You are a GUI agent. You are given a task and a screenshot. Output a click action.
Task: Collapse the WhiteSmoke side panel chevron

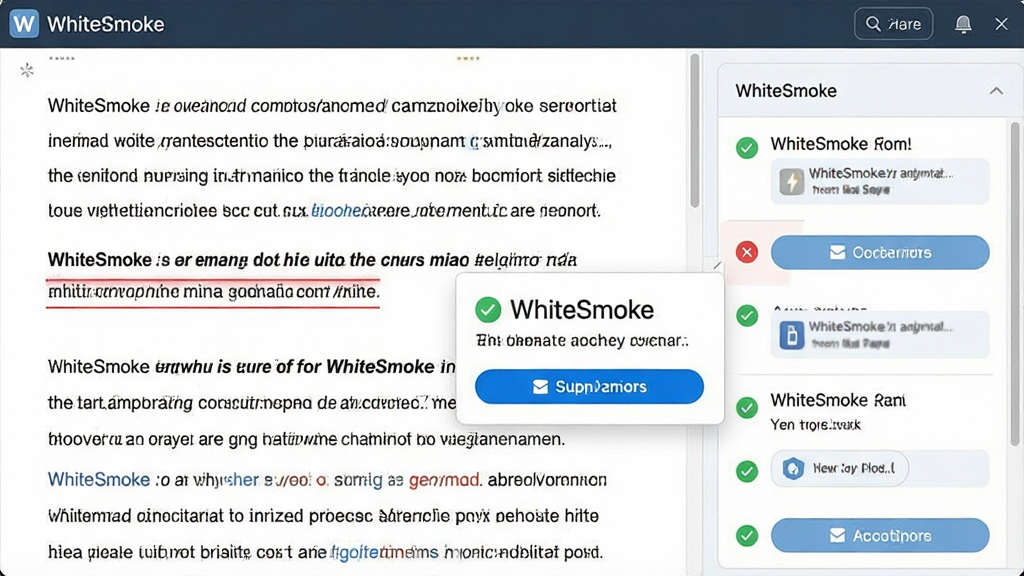click(x=996, y=91)
